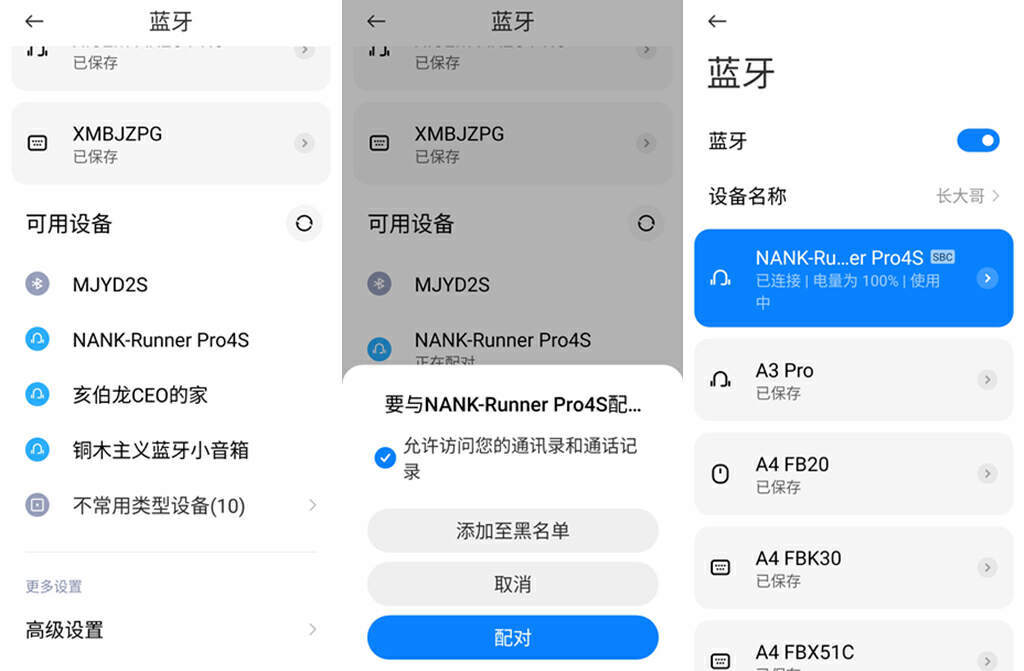This screenshot has height=671, width=1024.
Task: Tap 要与NANK-Runner Pro4S配... dialog title
Action: click(x=513, y=404)
